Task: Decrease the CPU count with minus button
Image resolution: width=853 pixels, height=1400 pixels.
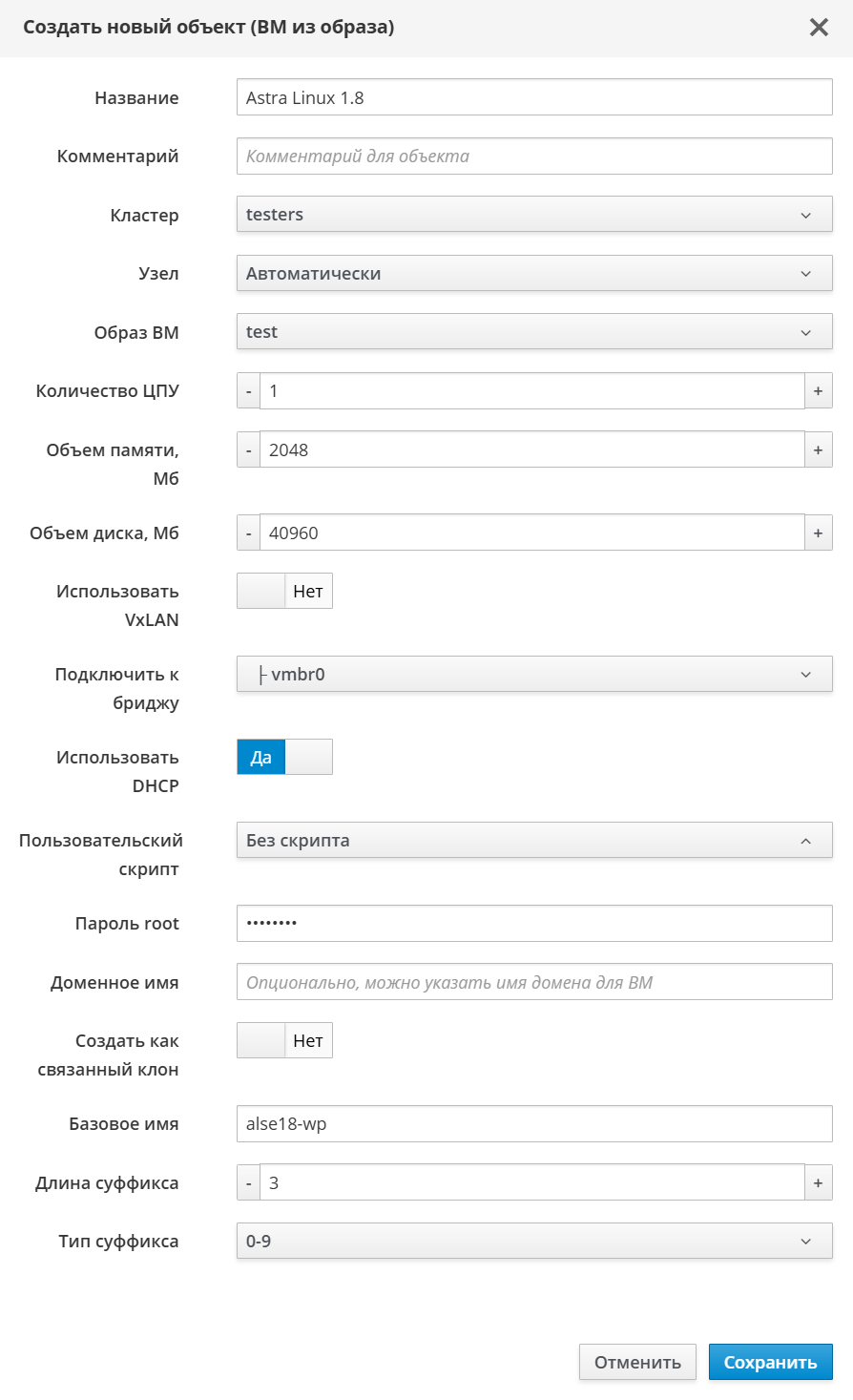Action: click(249, 391)
